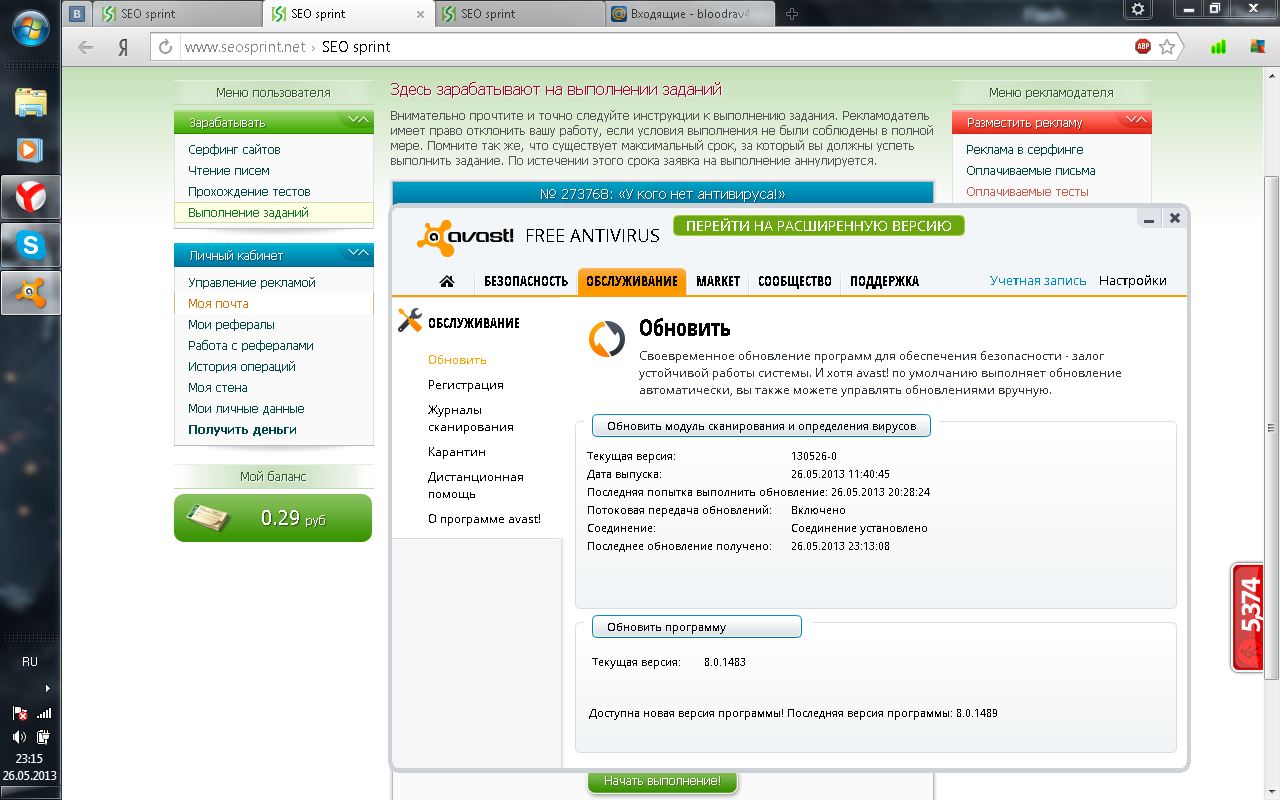Open Windows Explorer from the taskbar
Viewport: 1280px width, 800px height.
30,102
